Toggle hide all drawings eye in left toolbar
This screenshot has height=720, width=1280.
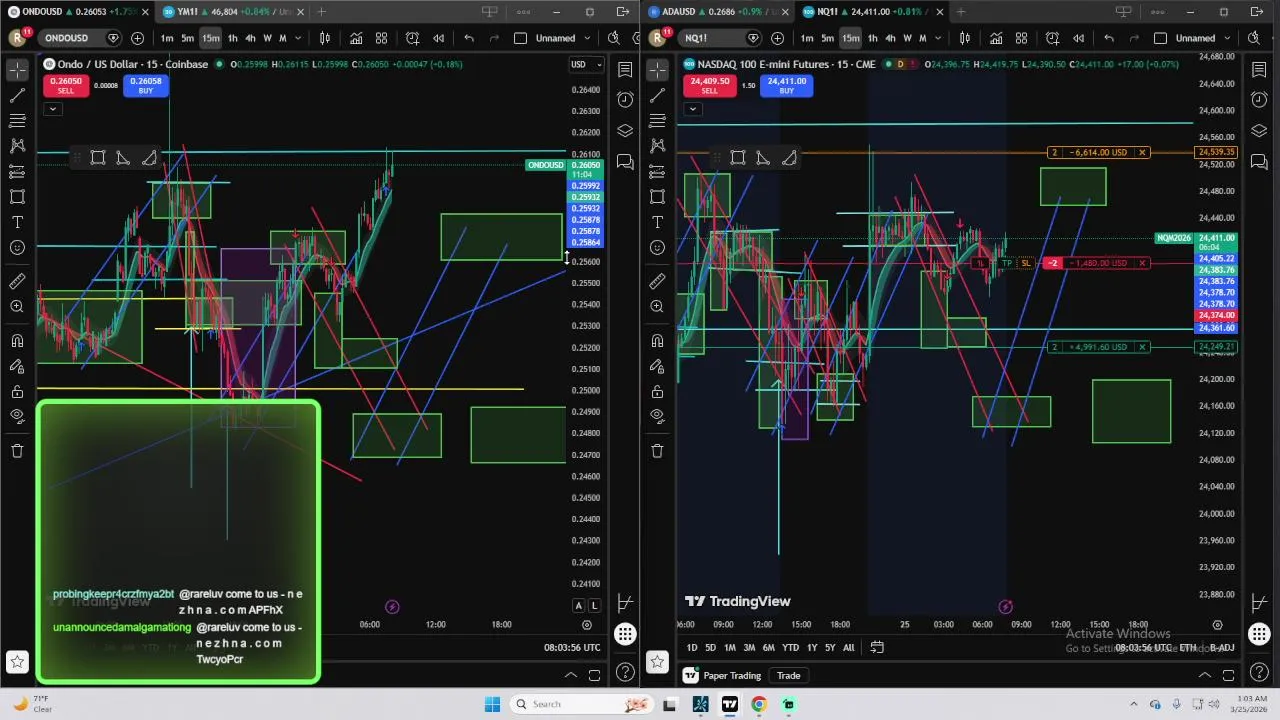(x=17, y=416)
